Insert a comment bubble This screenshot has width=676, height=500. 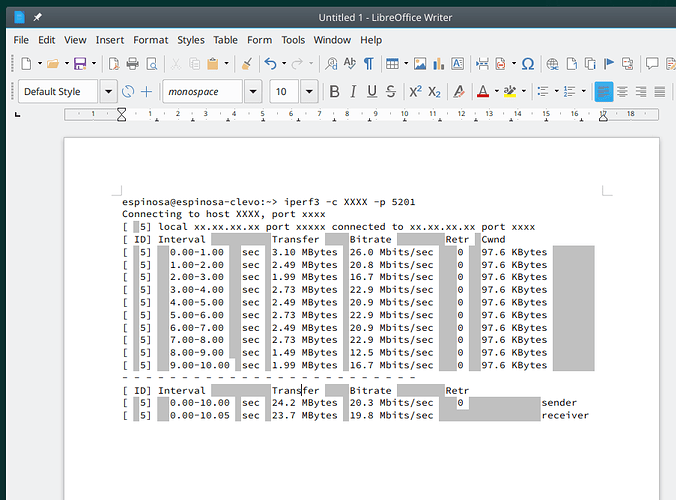[x=652, y=64]
